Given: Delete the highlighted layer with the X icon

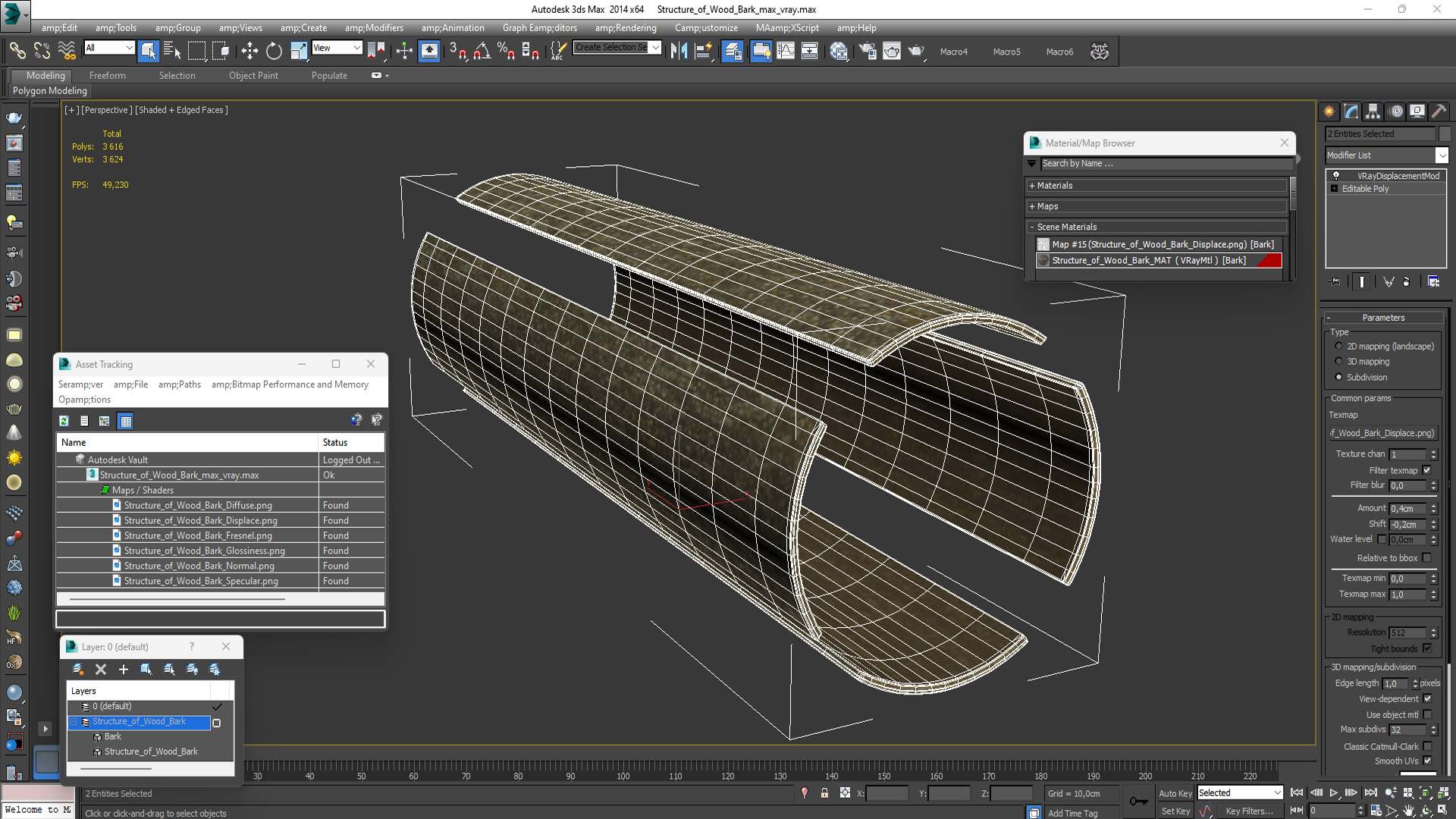Looking at the screenshot, I should [101, 669].
